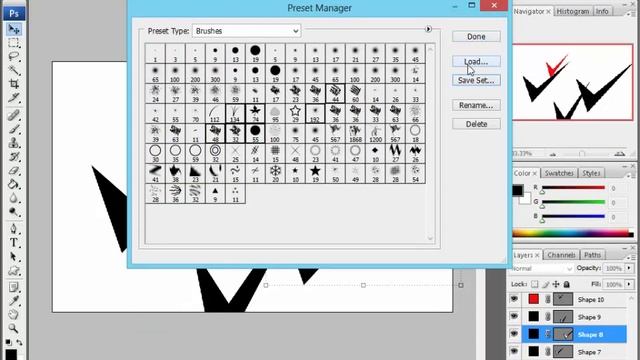Select the Dodge tool
The height and width of the screenshot is (360, 640).
coord(14,212)
